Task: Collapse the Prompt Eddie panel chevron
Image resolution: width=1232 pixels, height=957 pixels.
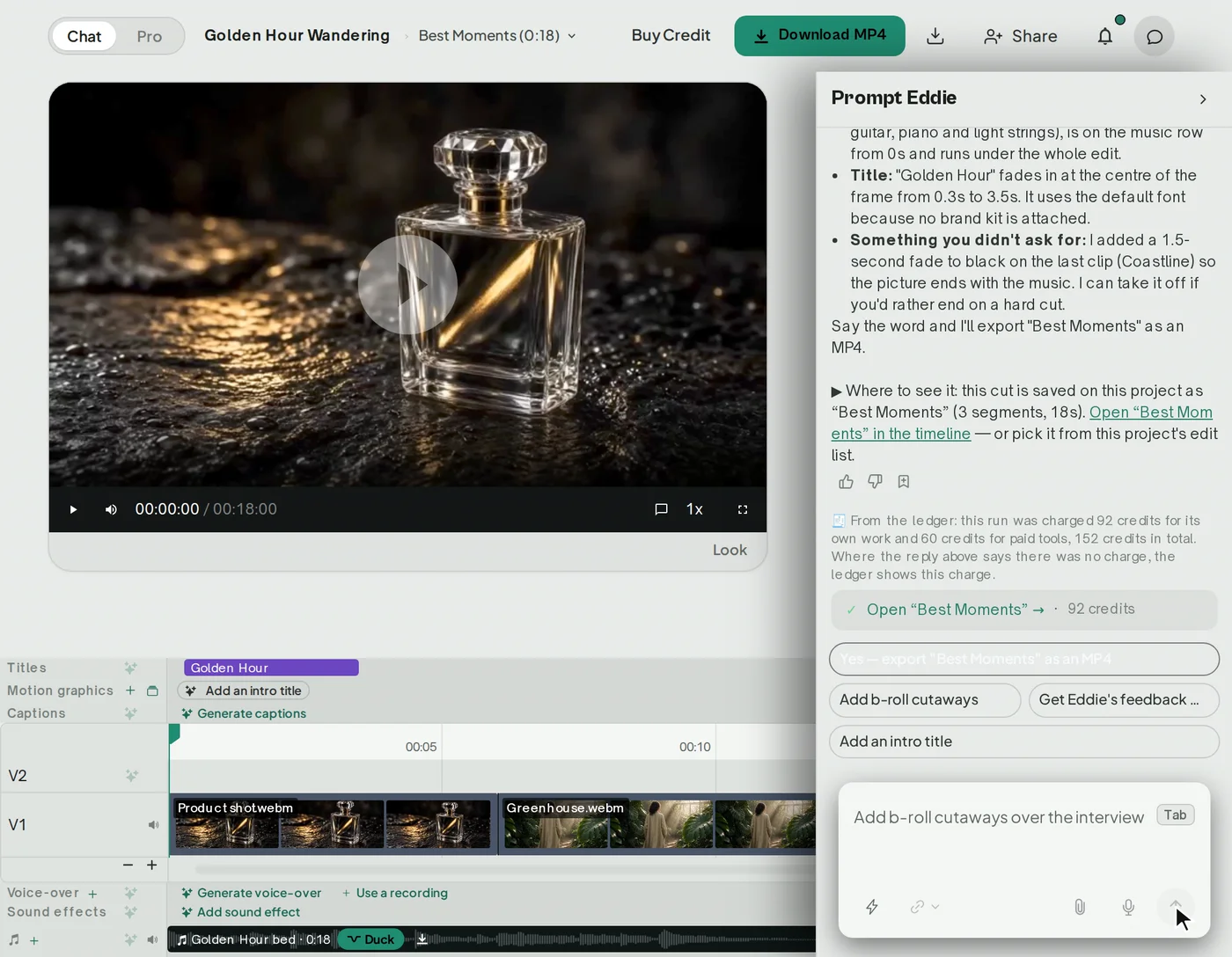Action: click(1203, 99)
